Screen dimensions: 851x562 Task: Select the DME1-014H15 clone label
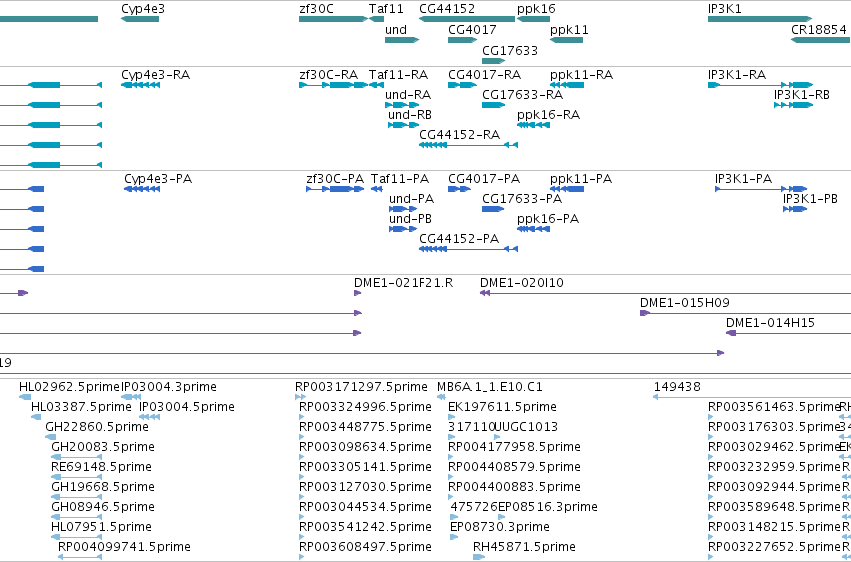point(771,323)
